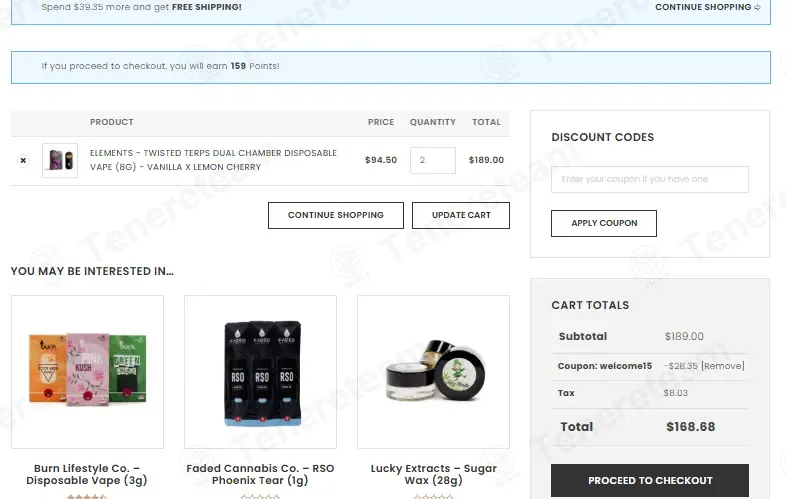Click the 159 Points earning notice
The image size is (786, 499).
[160, 66]
